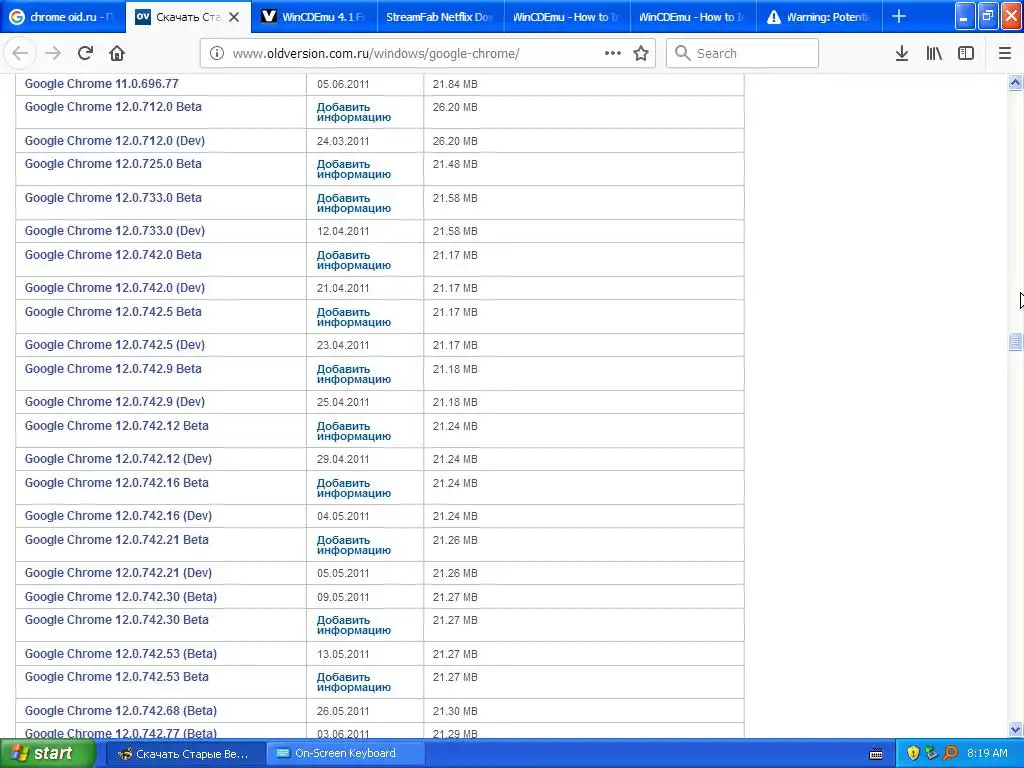Click Добавить информацию for 12.0.742.21 Beta

[354, 545]
